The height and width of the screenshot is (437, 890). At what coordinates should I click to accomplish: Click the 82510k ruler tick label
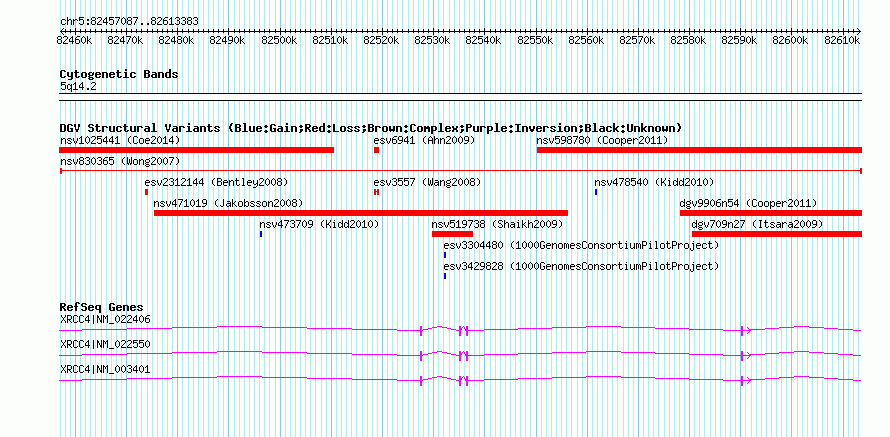[330, 40]
